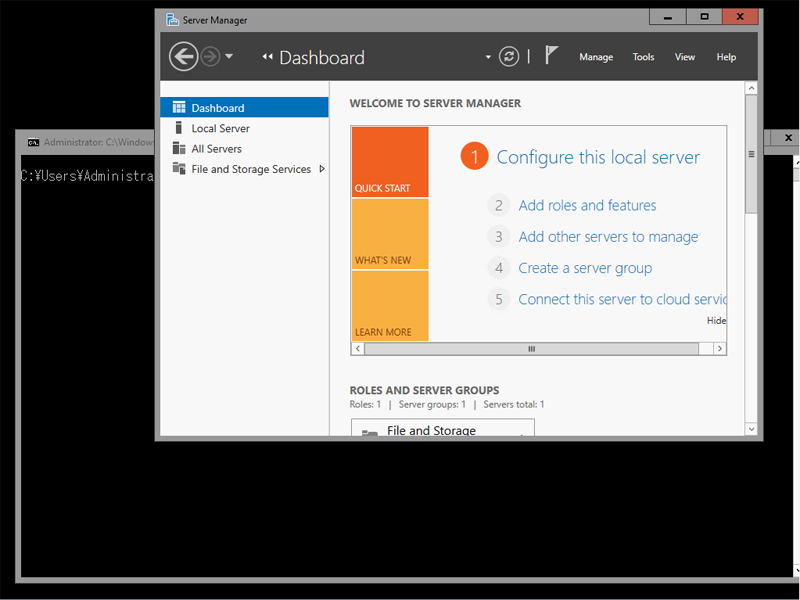Image resolution: width=800 pixels, height=600 pixels.
Task: Select the QUICK START tile
Action: click(390, 162)
